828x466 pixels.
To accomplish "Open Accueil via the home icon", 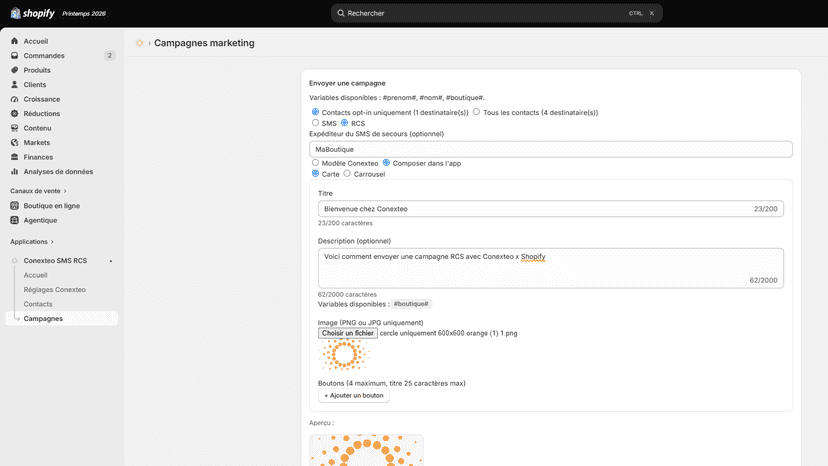I will point(15,41).
